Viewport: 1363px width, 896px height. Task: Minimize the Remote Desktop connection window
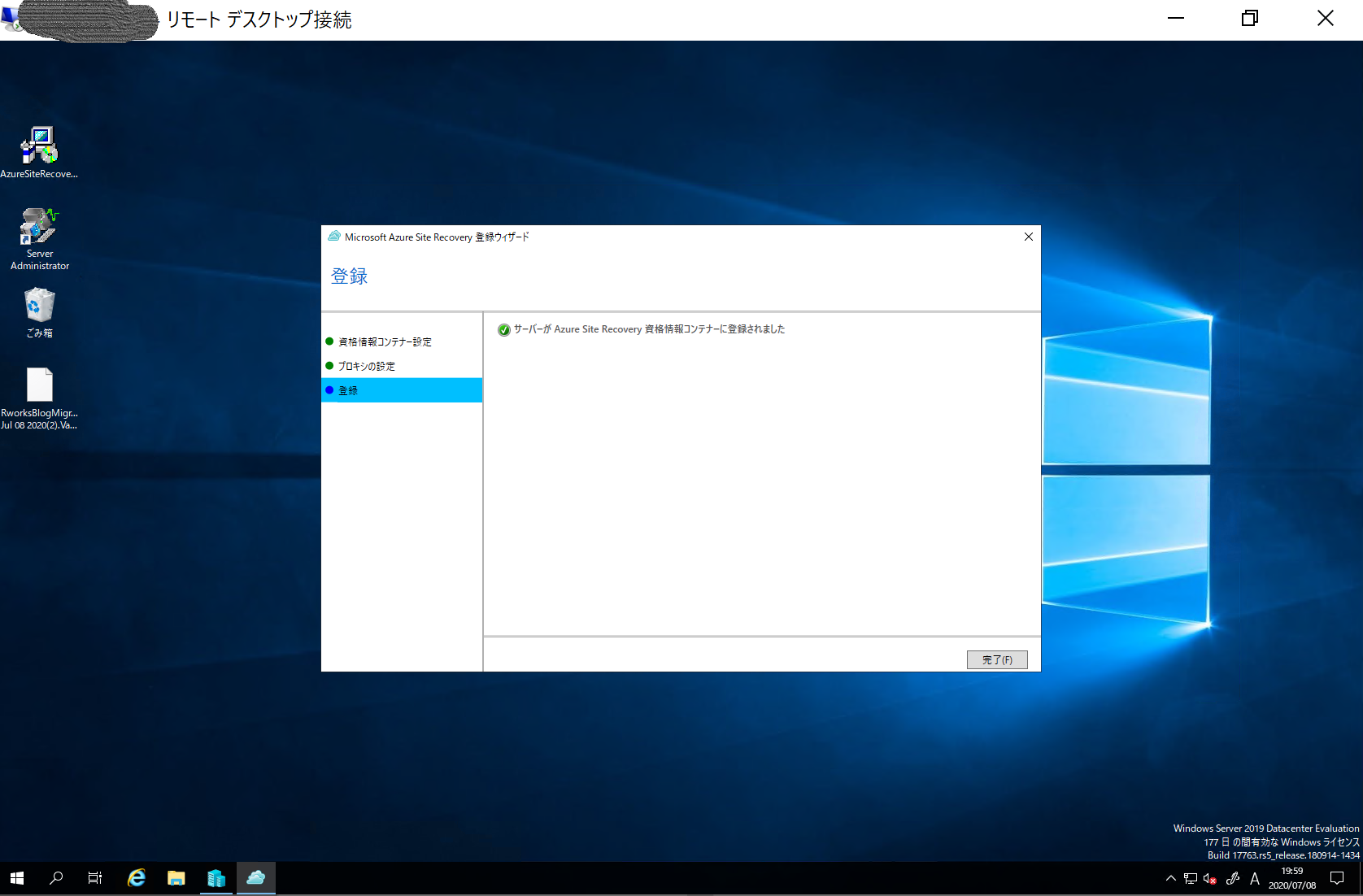coord(1176,19)
